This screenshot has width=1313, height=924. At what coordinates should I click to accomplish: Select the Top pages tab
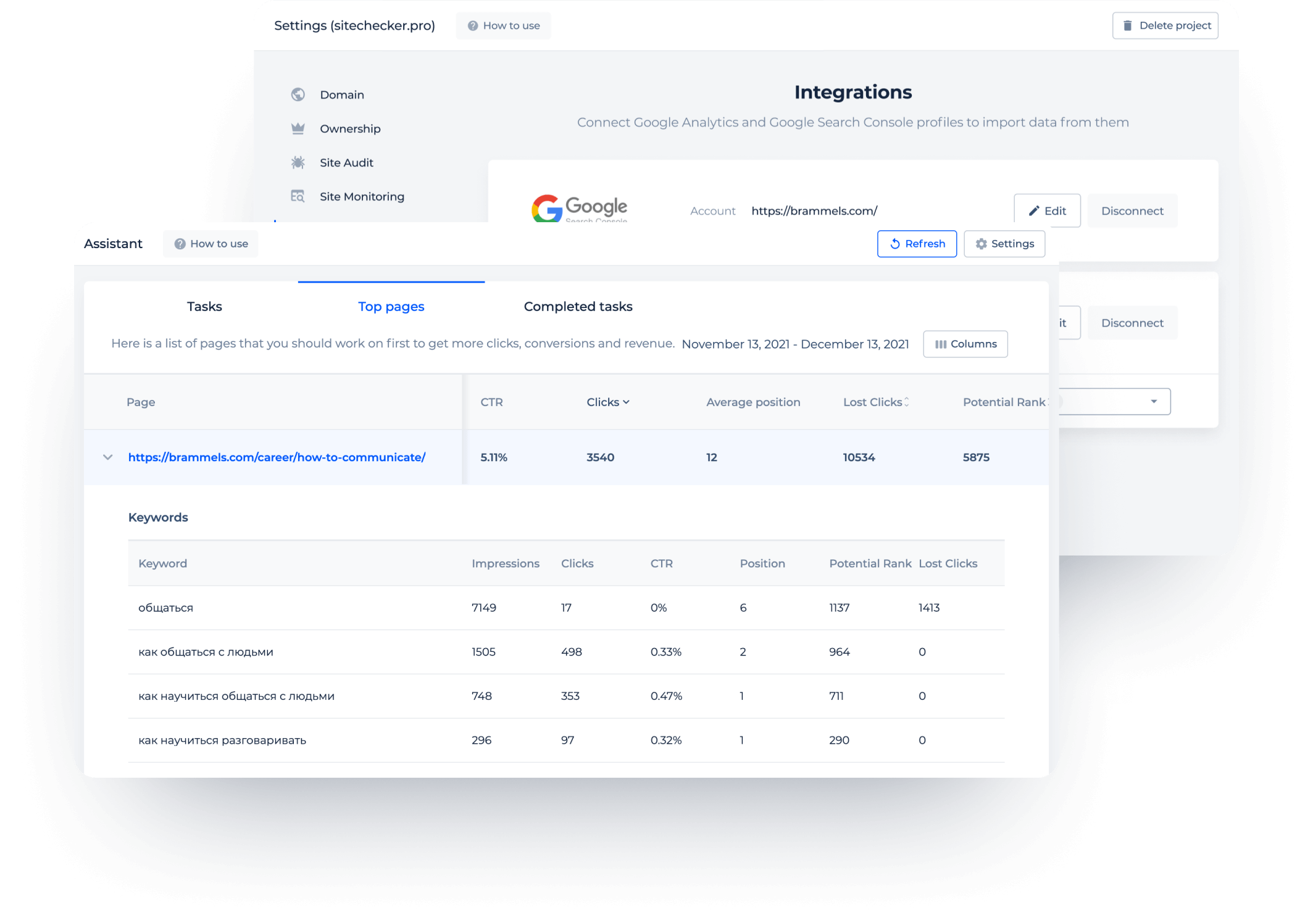pos(391,306)
